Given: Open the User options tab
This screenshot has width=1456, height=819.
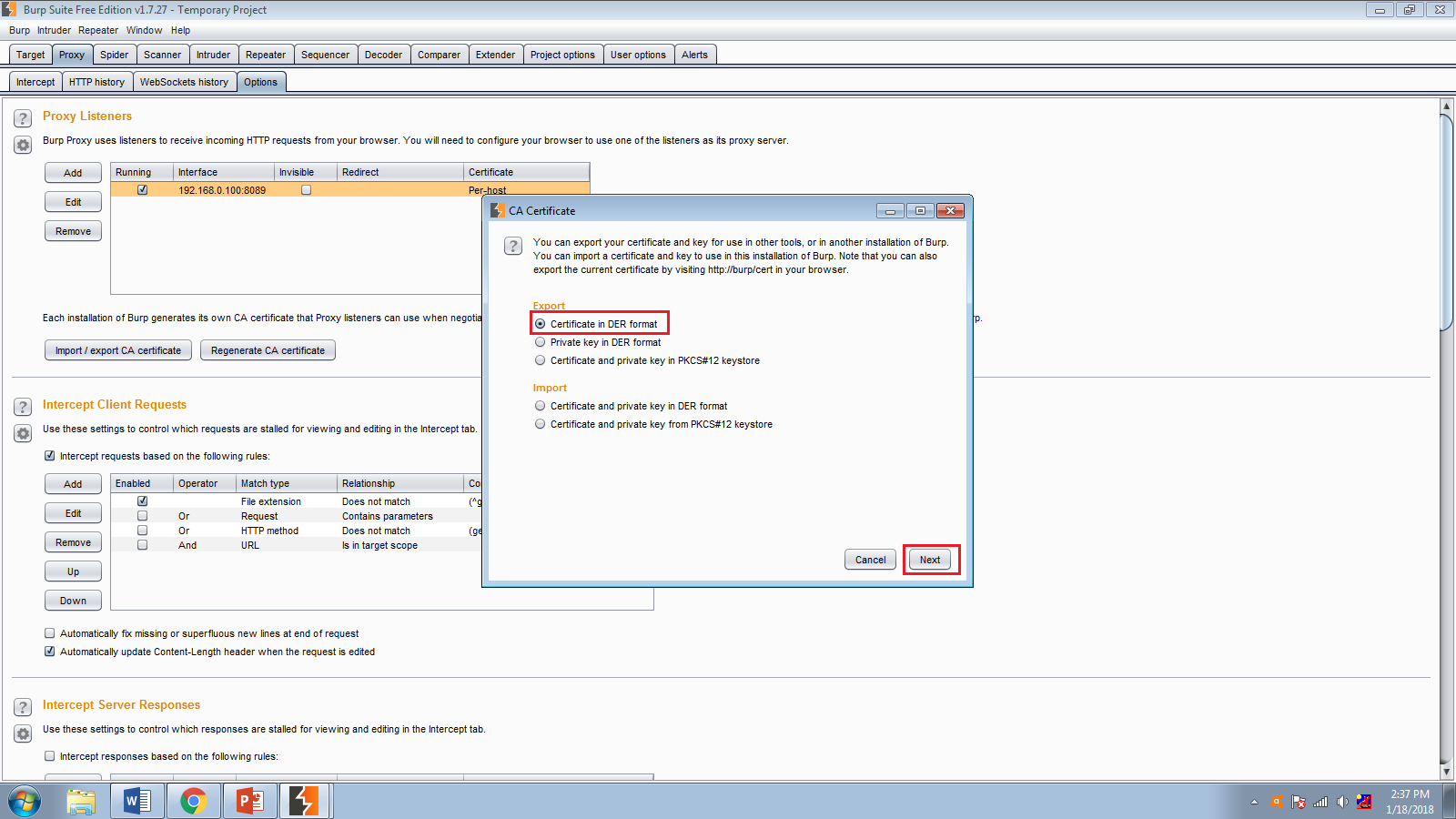Looking at the screenshot, I should coord(638,55).
